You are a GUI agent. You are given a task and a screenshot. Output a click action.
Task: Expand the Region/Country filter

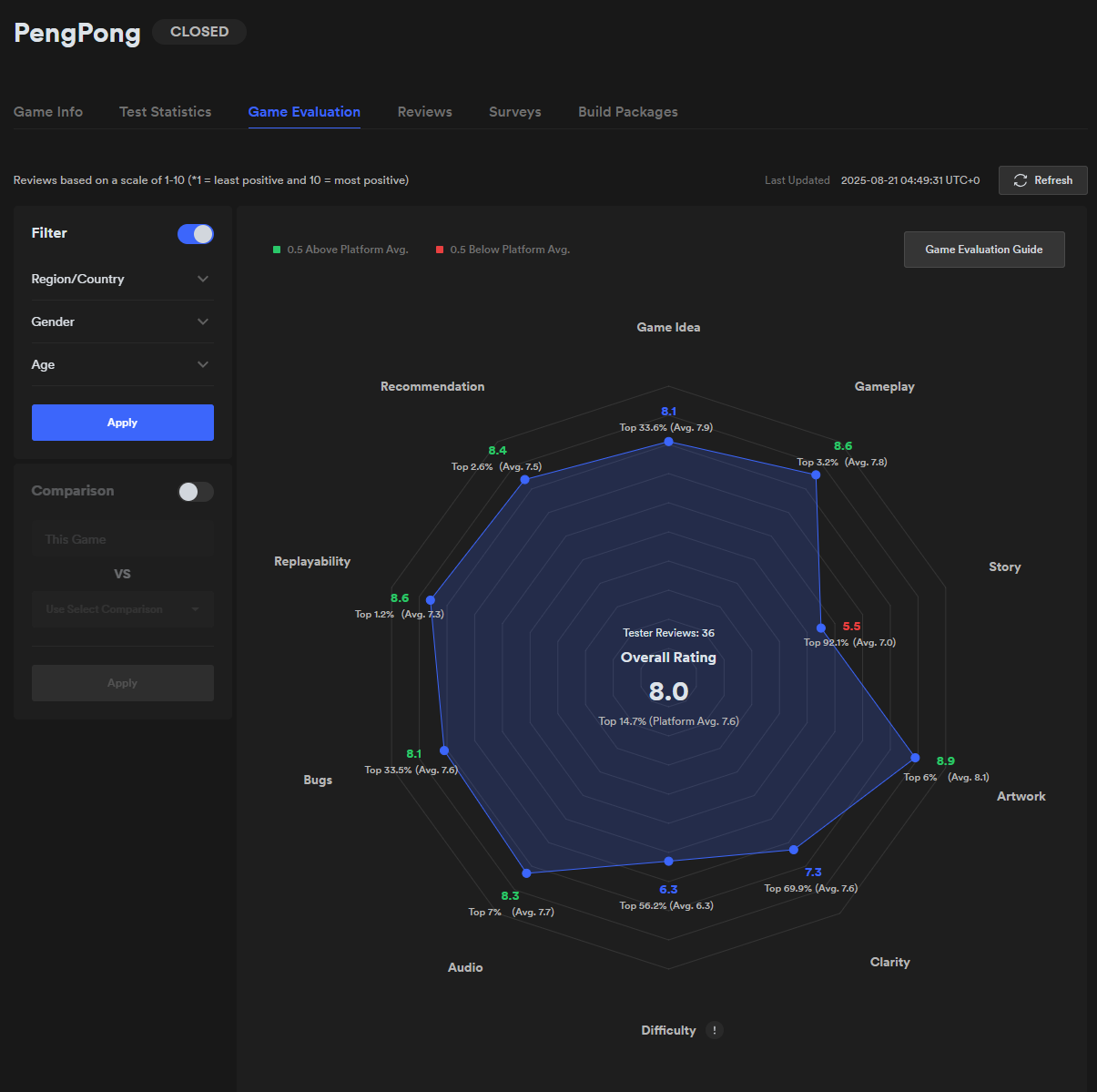[122, 279]
